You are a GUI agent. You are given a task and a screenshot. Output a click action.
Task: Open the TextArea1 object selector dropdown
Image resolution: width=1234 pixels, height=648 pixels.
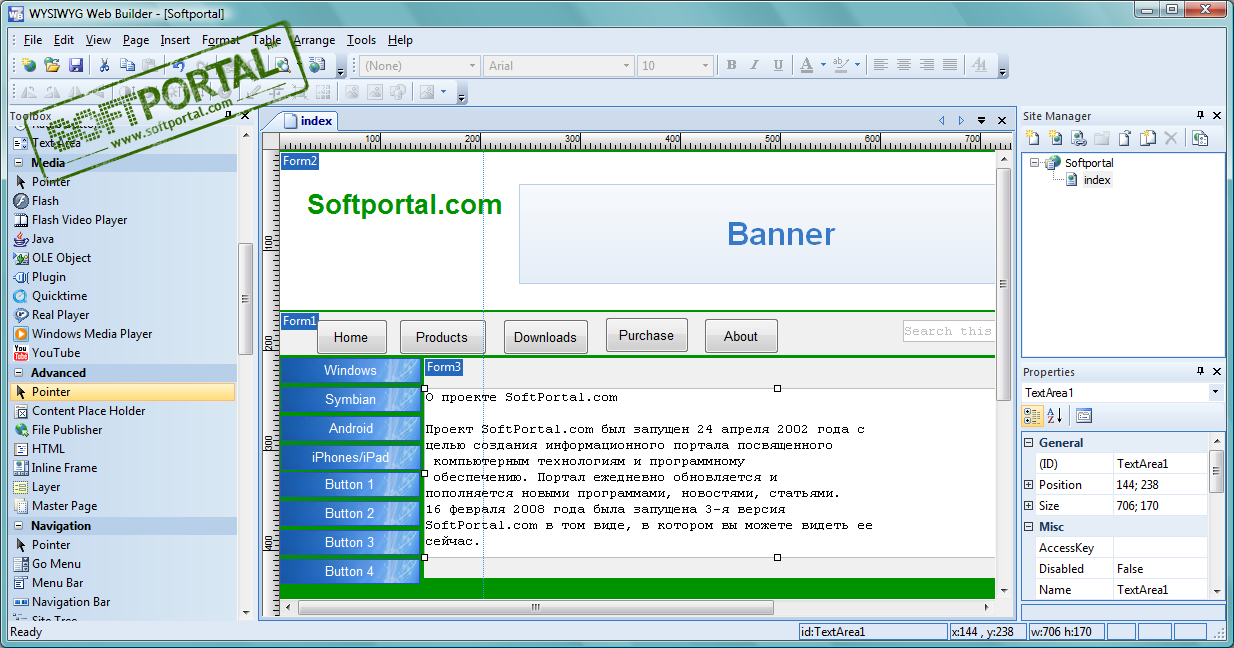coord(1216,393)
